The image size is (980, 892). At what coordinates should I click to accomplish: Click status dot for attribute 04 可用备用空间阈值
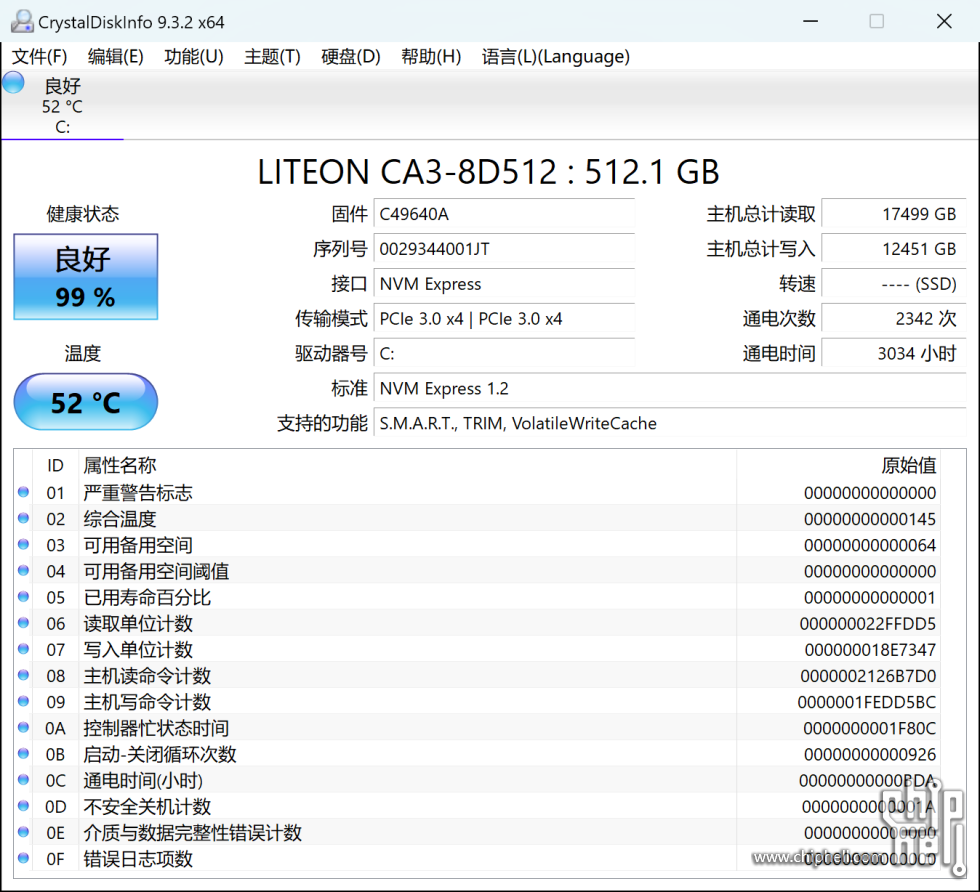tap(24, 571)
